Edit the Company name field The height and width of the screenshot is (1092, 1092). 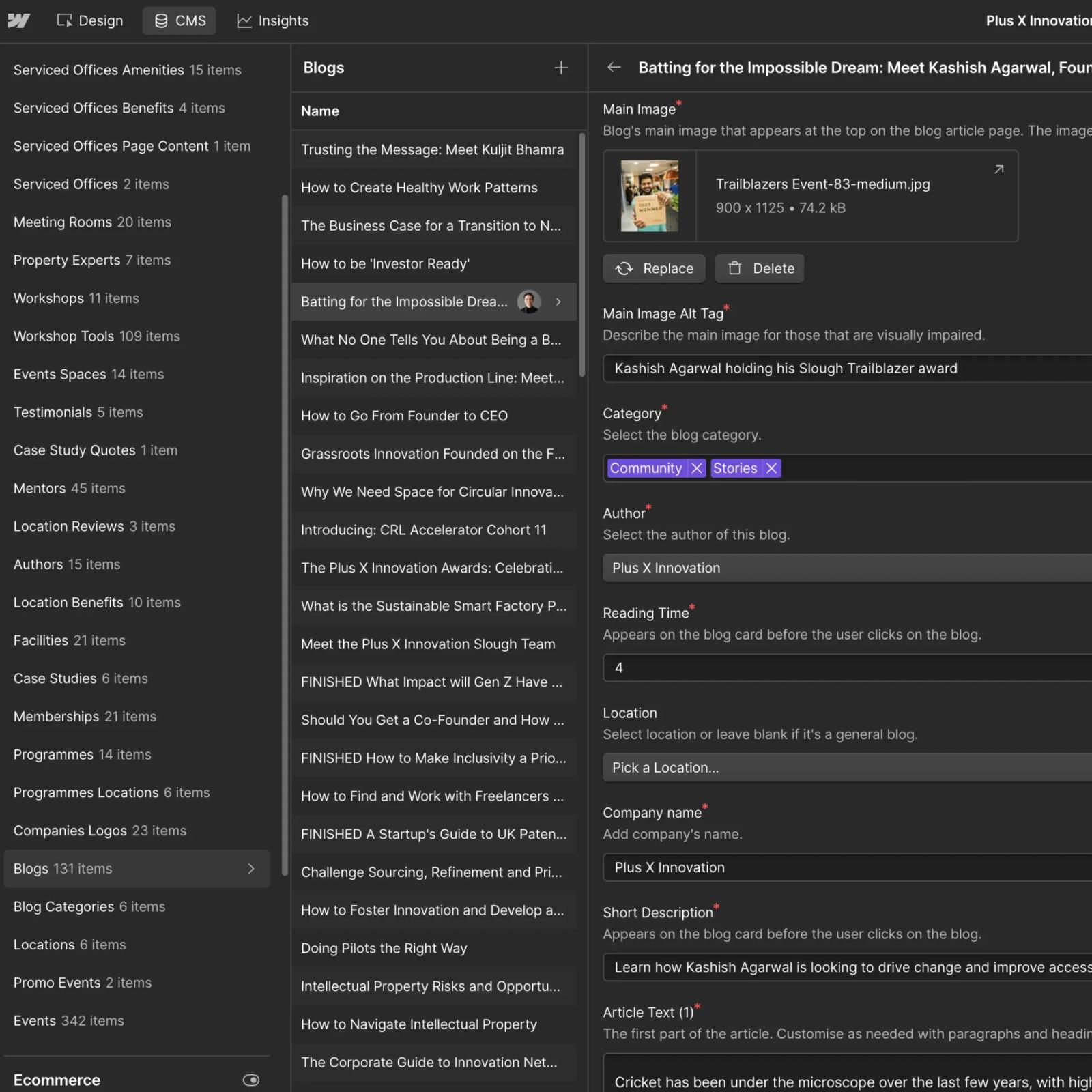pyautogui.click(x=847, y=867)
